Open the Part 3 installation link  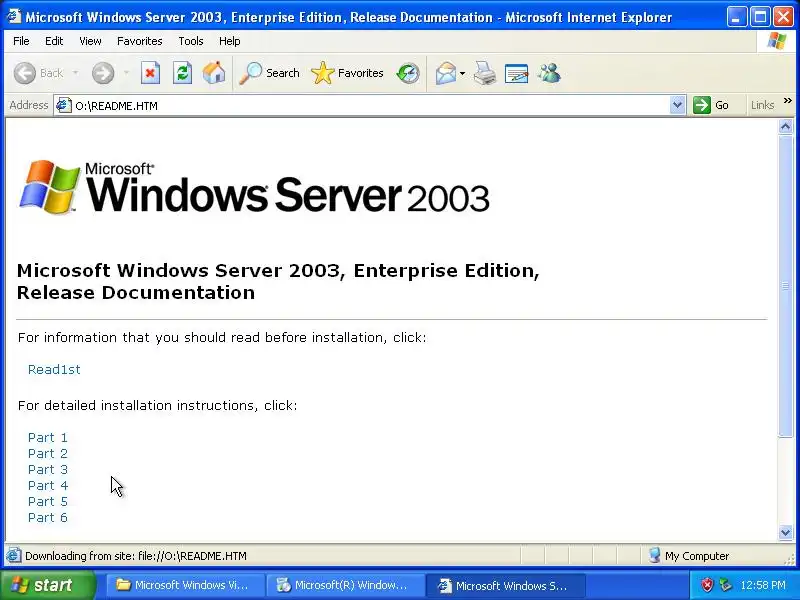click(47, 469)
